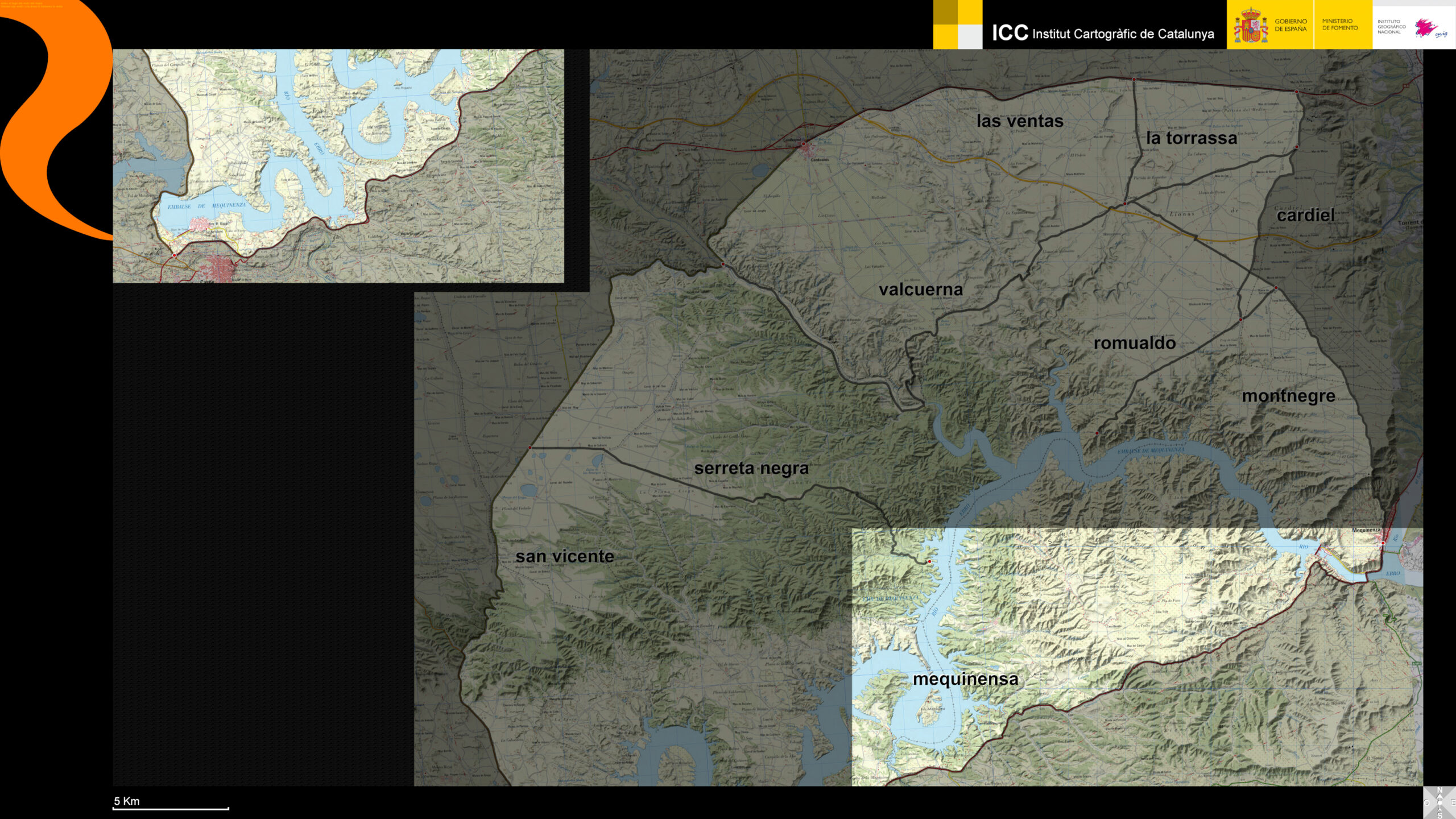Click the north-arrow compass icon

[1439, 803]
